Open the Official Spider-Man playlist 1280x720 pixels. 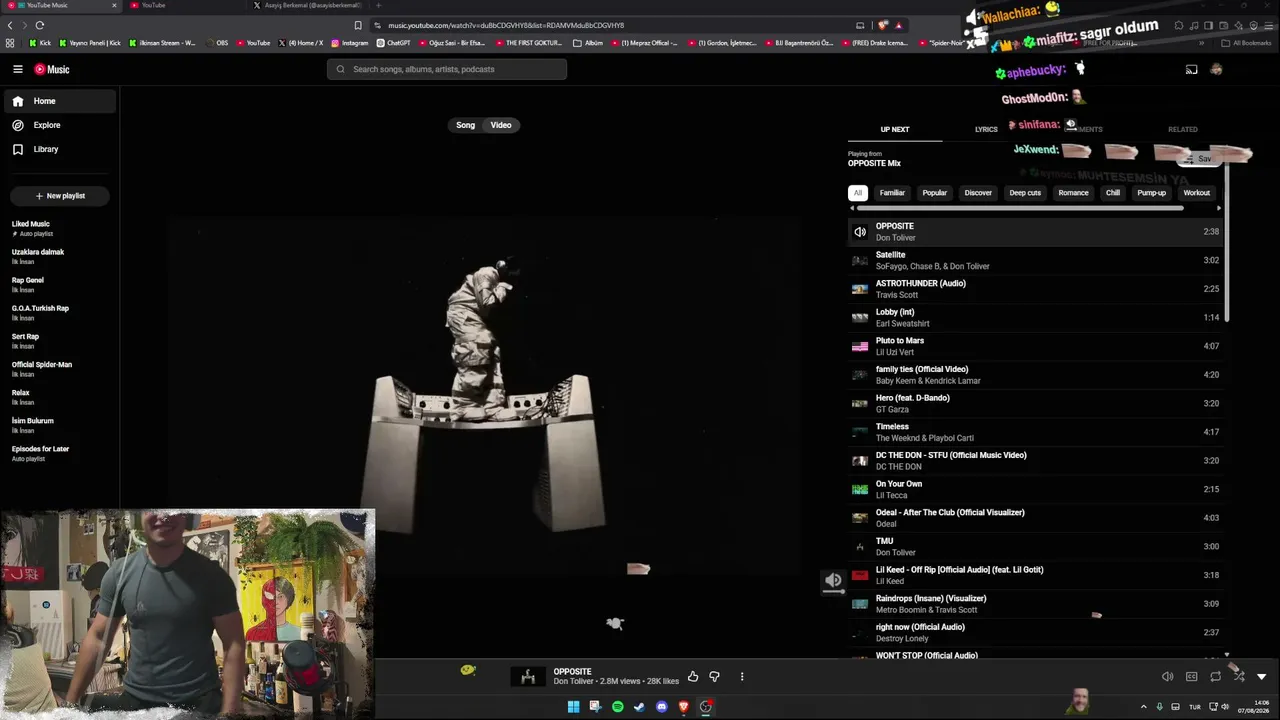tap(60, 369)
